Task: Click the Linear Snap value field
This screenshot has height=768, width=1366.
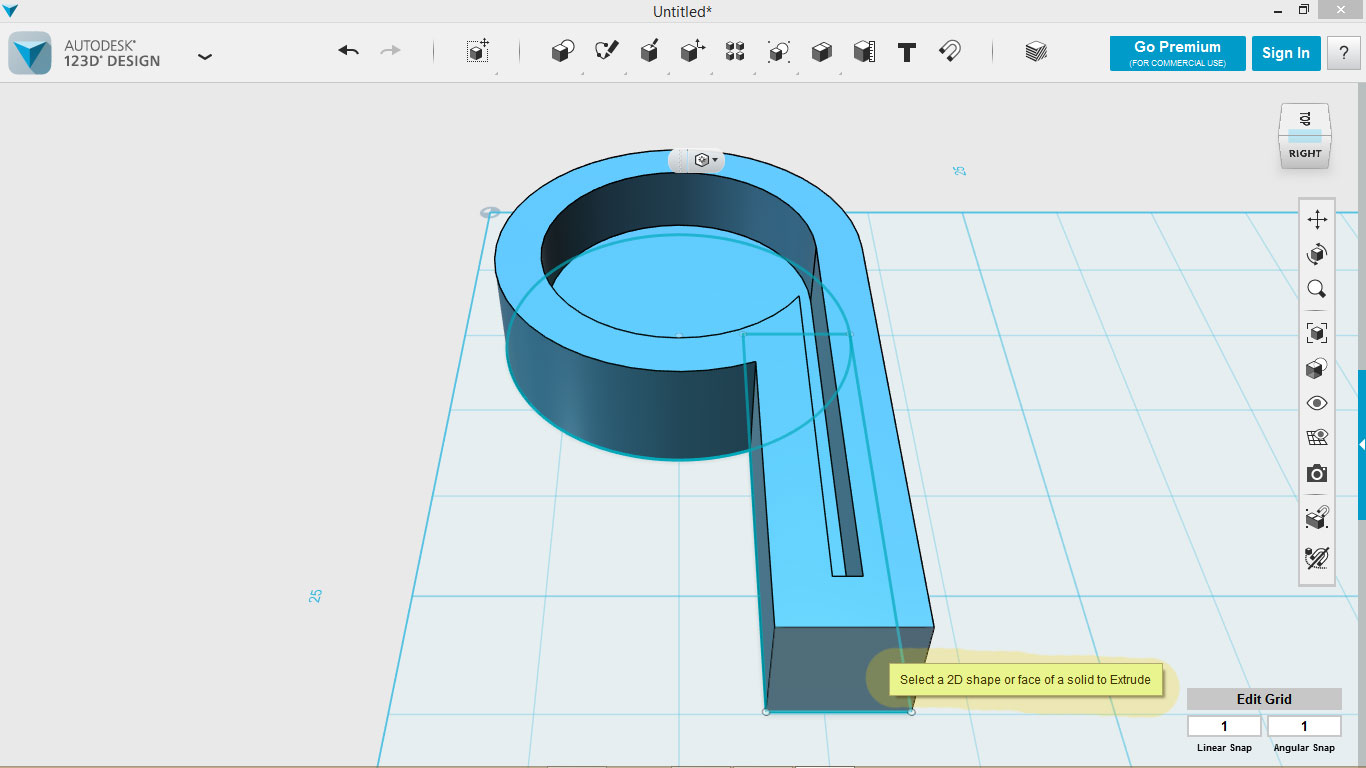Action: [1224, 726]
